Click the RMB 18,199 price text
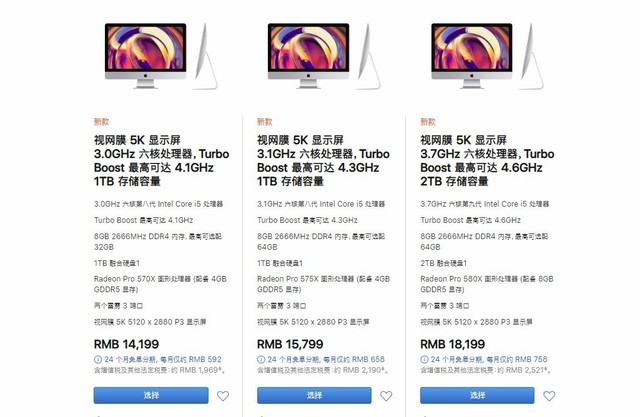This screenshot has width=640, height=417. [x=453, y=344]
